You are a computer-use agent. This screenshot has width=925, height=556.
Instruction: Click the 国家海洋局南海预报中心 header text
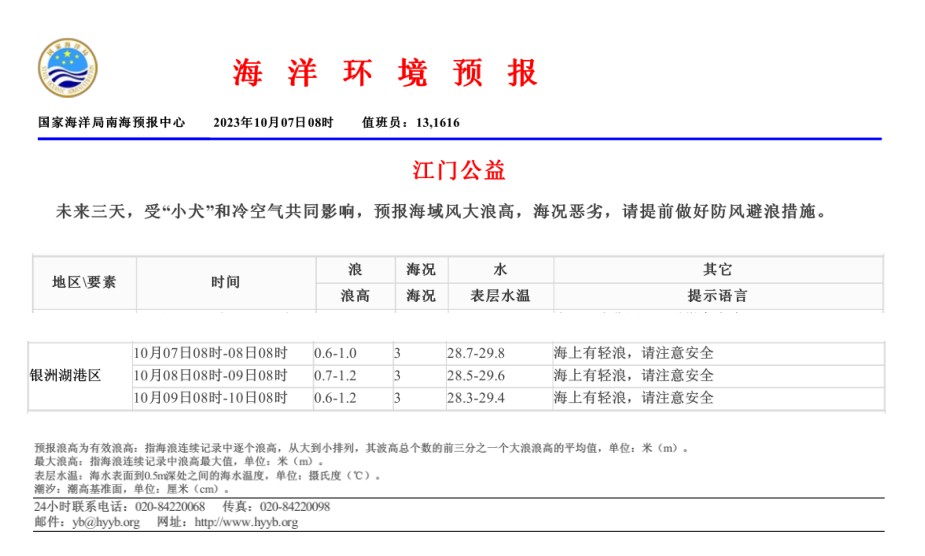pyautogui.click(x=111, y=122)
